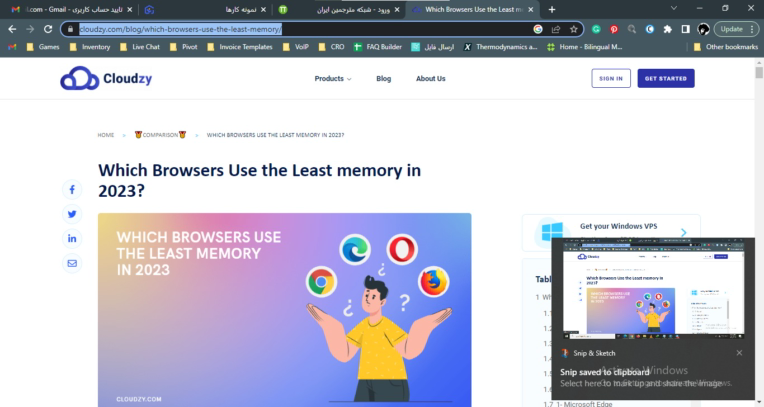Share the article by email icon
Viewport: 764px width, 407px height.
click(72, 263)
